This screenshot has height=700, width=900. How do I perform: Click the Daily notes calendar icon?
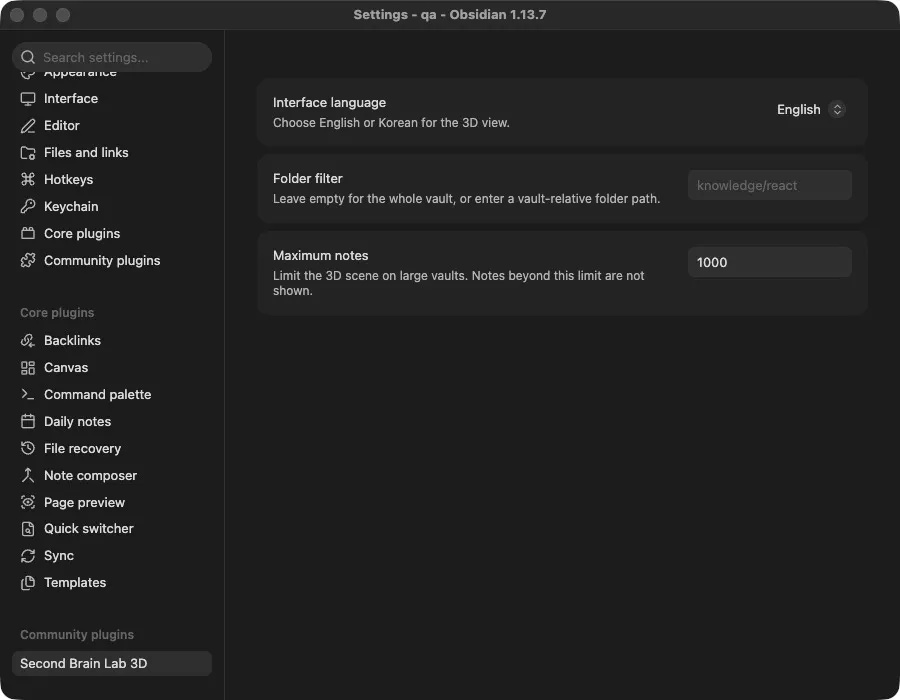coord(28,422)
